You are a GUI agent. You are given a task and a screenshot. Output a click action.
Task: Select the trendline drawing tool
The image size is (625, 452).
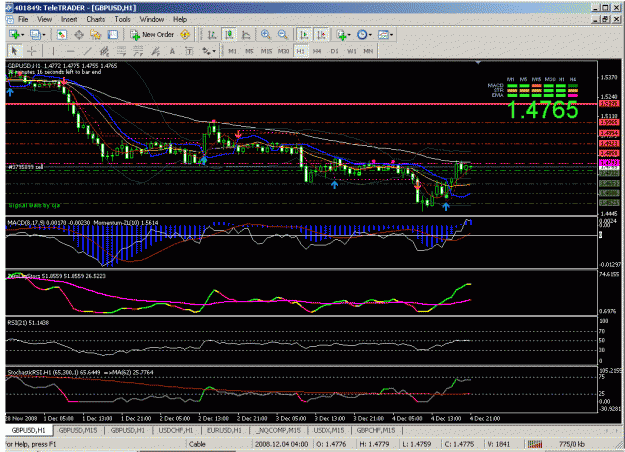coord(87,51)
